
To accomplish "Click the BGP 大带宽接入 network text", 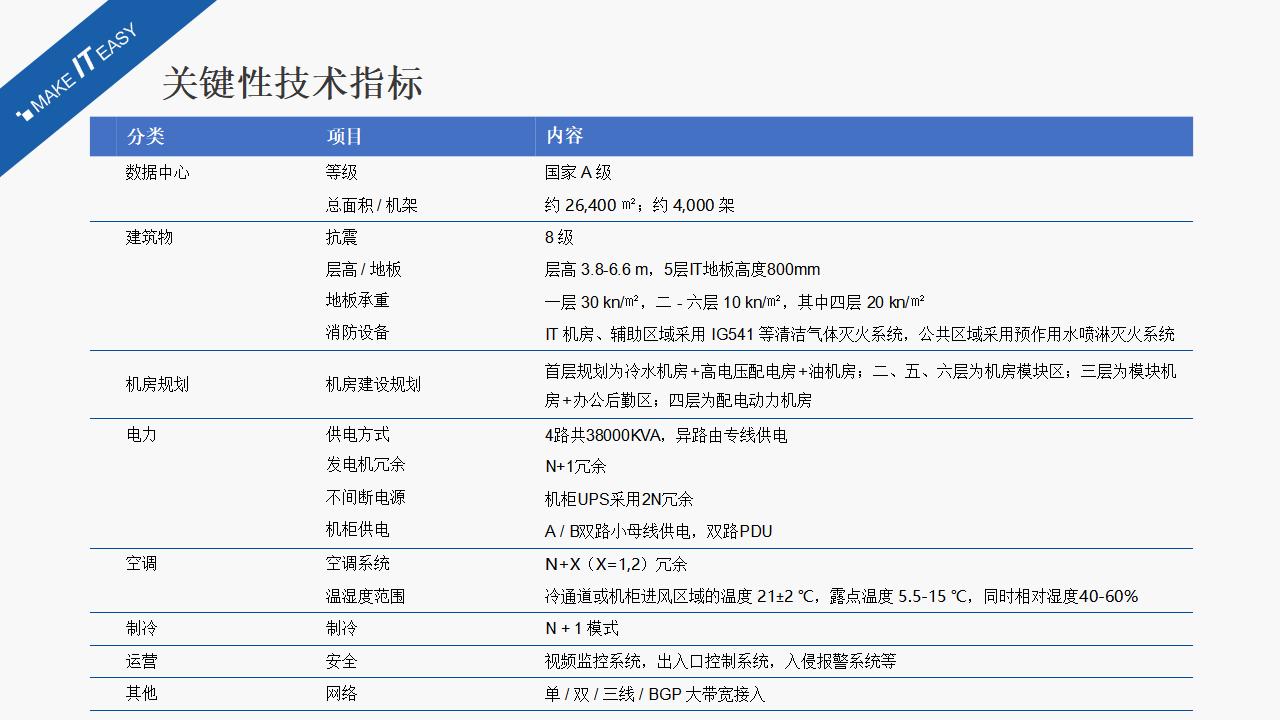I will 706,693.
